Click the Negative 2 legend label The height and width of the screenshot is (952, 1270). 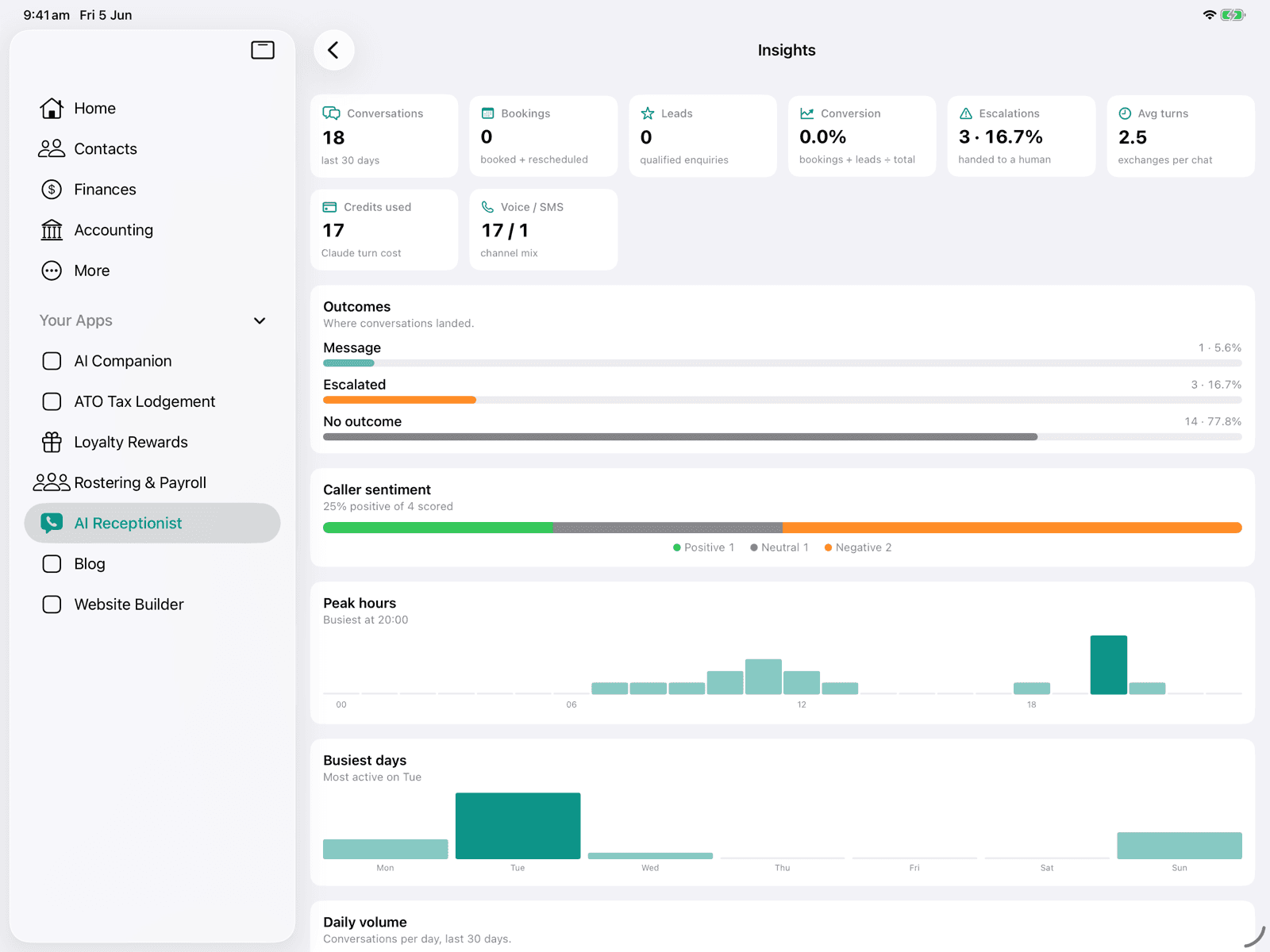click(864, 547)
